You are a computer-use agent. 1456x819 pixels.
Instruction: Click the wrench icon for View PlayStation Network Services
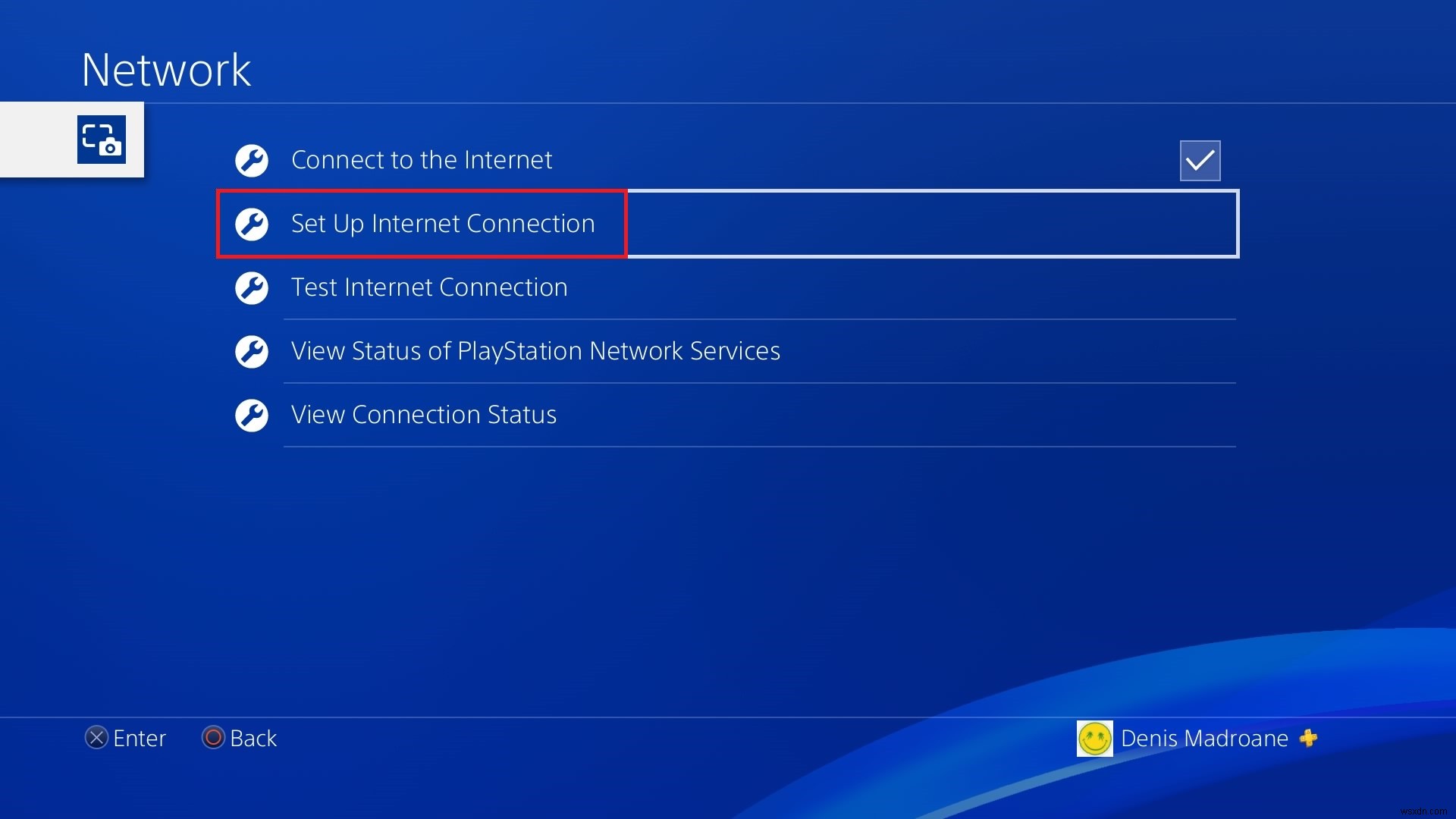(253, 351)
